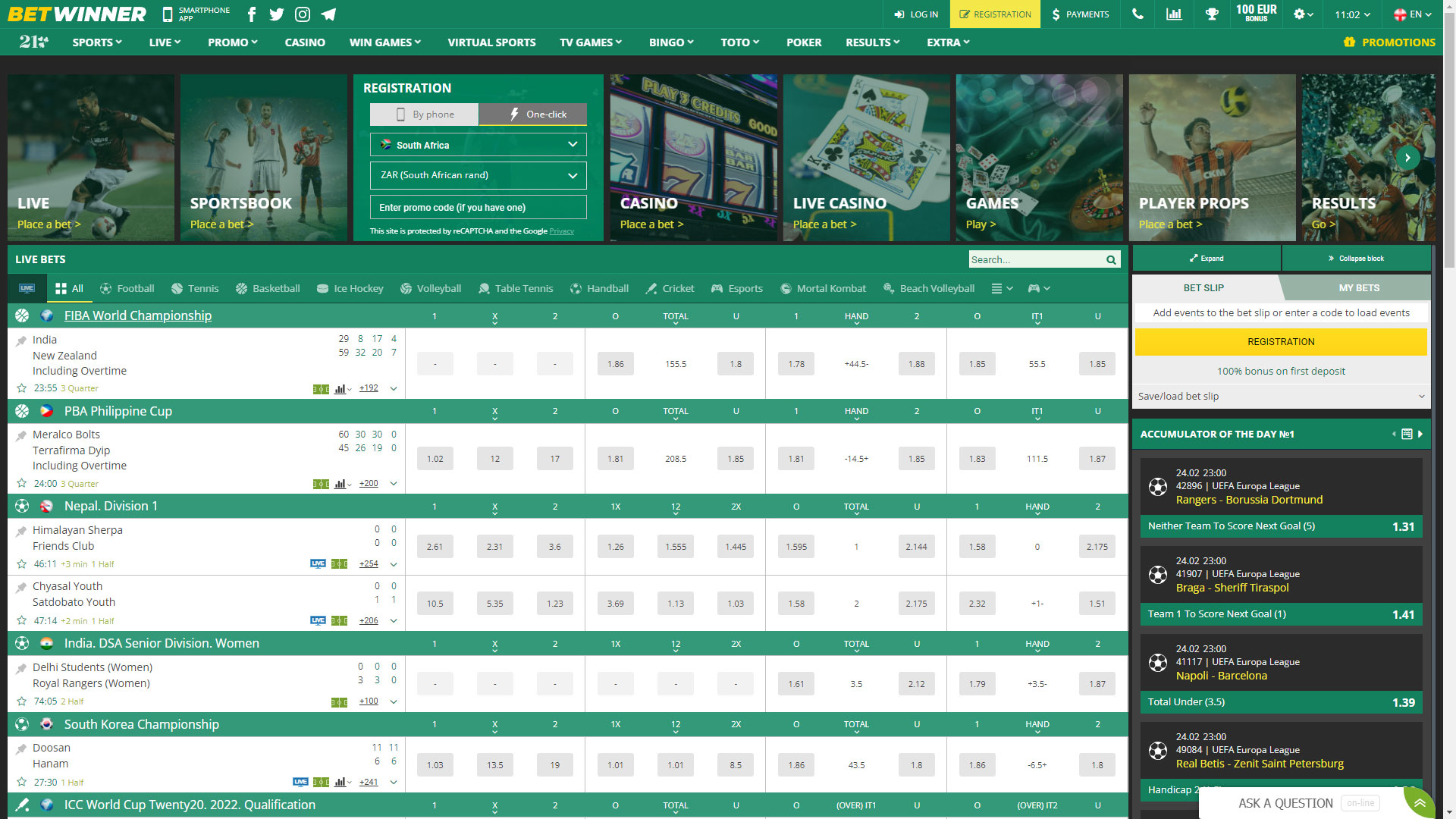Viewport: 1456px width, 819px height.
Task: Click the LIVE stream icon for Doosan vs Hanam
Action: pyautogui.click(x=300, y=782)
